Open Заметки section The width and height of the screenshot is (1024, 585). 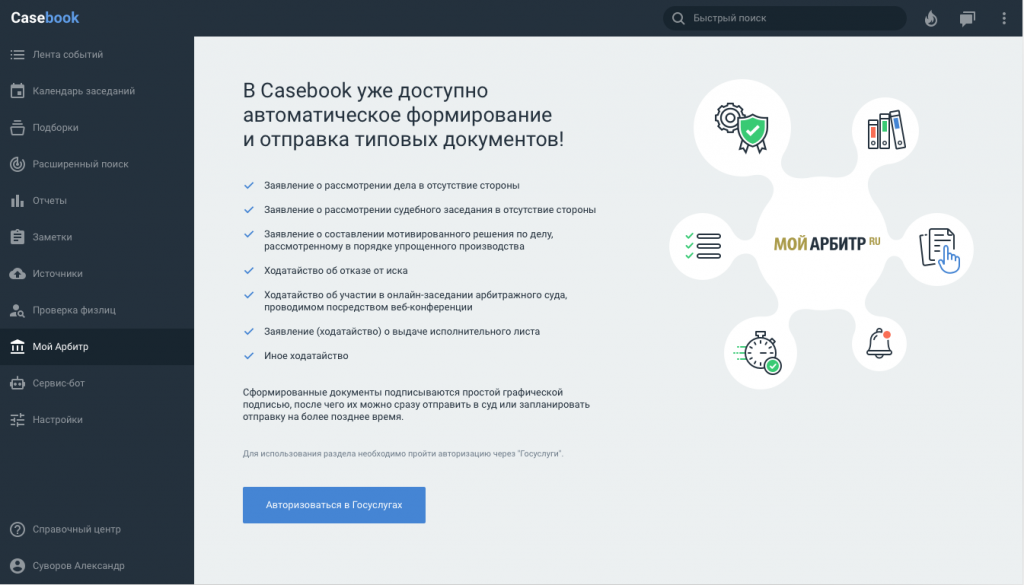(97, 237)
